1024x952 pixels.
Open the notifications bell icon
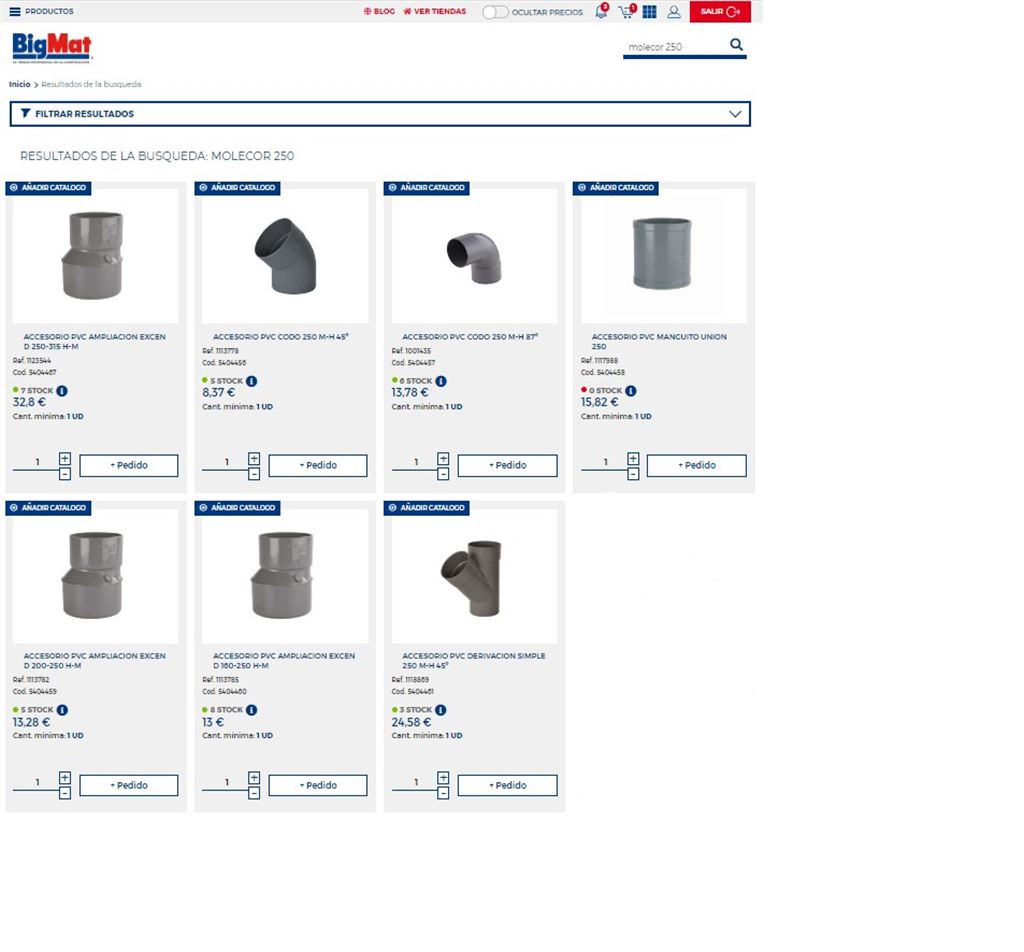[x=601, y=12]
